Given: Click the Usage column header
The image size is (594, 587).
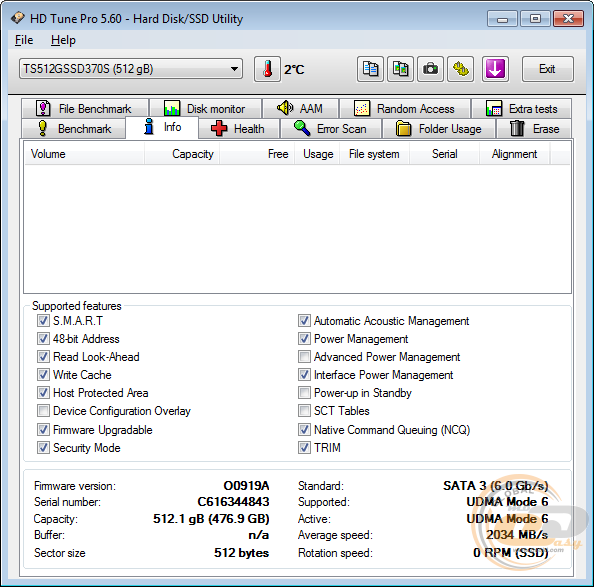Looking at the screenshot, I should (317, 154).
